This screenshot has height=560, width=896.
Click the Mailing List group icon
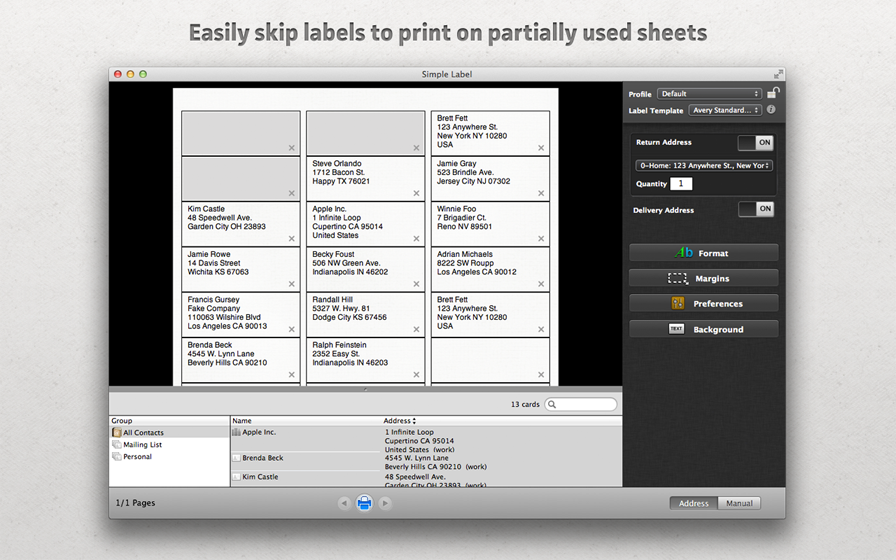[117, 445]
